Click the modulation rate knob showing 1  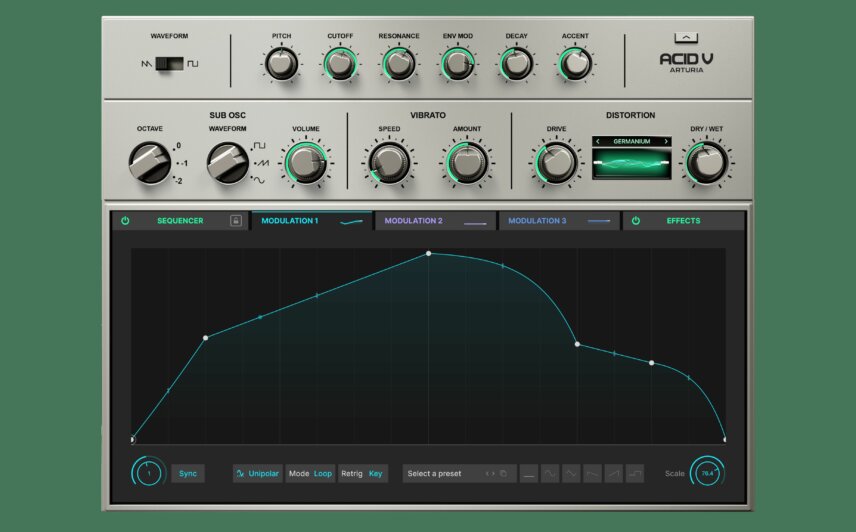pyautogui.click(x=149, y=473)
